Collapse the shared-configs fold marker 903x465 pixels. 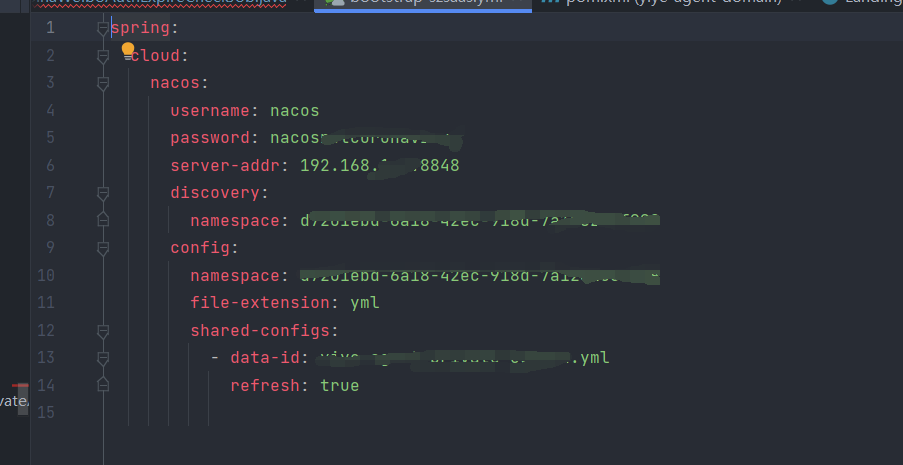[103, 331]
